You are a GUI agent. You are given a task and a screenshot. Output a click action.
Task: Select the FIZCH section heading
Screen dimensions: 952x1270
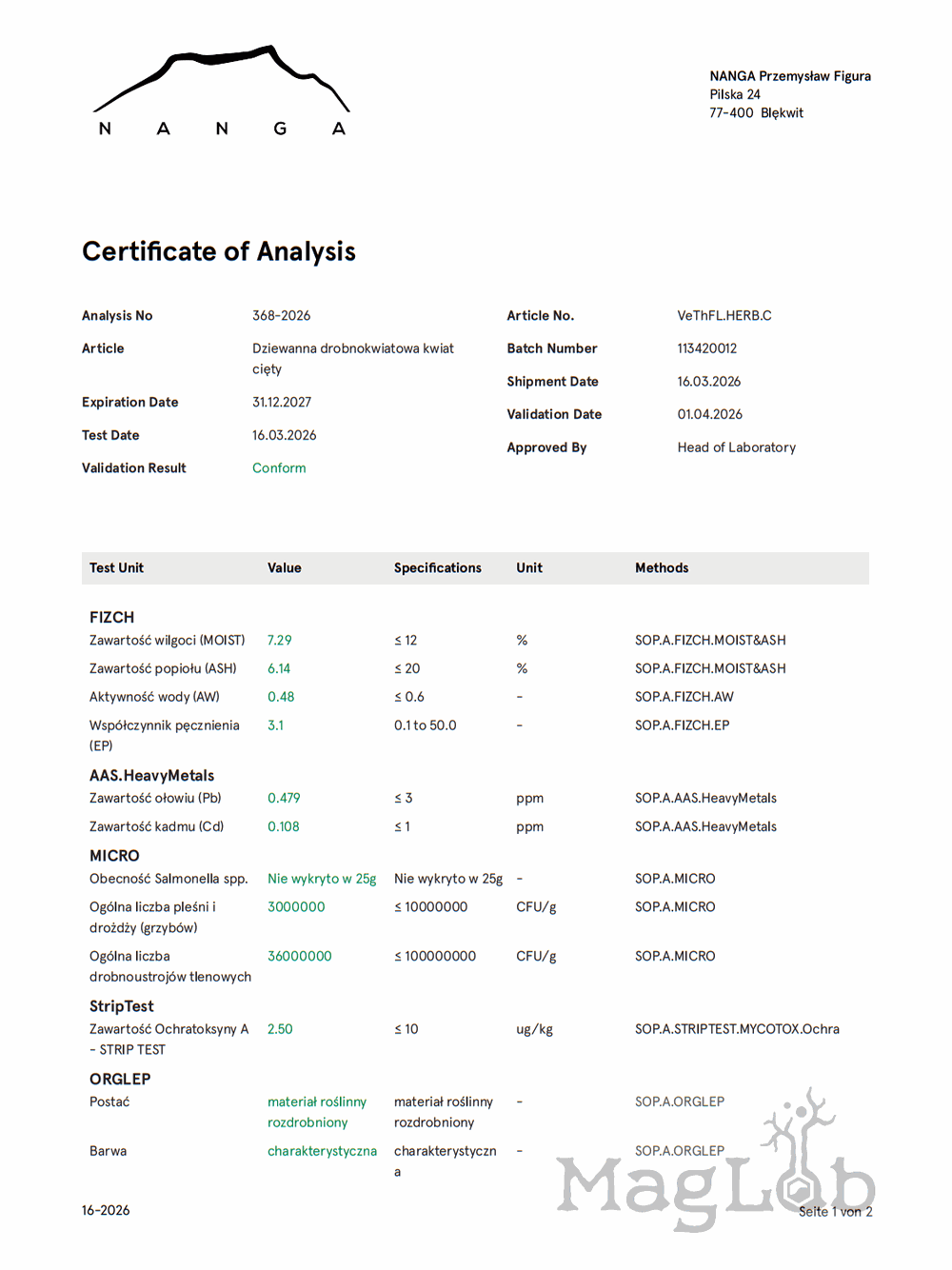[x=111, y=617]
